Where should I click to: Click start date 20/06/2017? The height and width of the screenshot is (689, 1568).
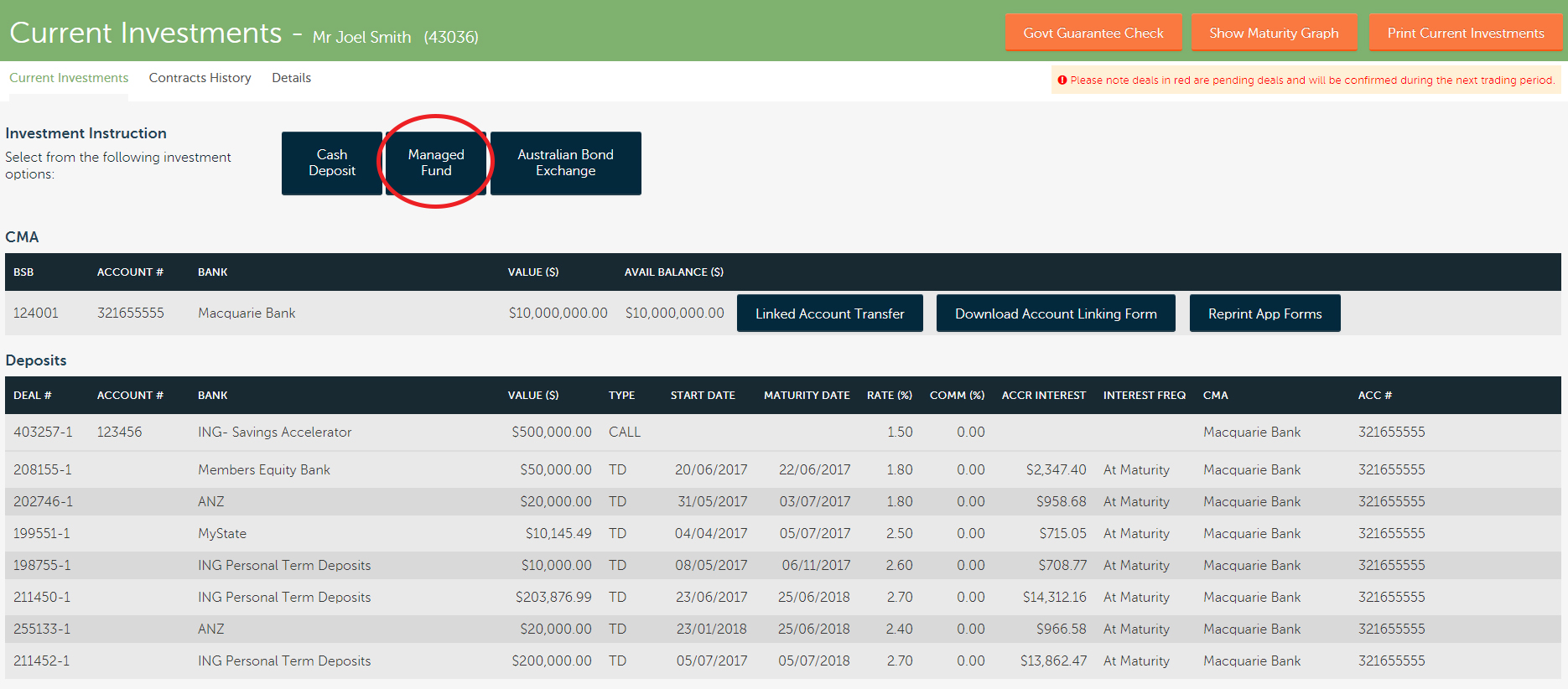tap(711, 469)
